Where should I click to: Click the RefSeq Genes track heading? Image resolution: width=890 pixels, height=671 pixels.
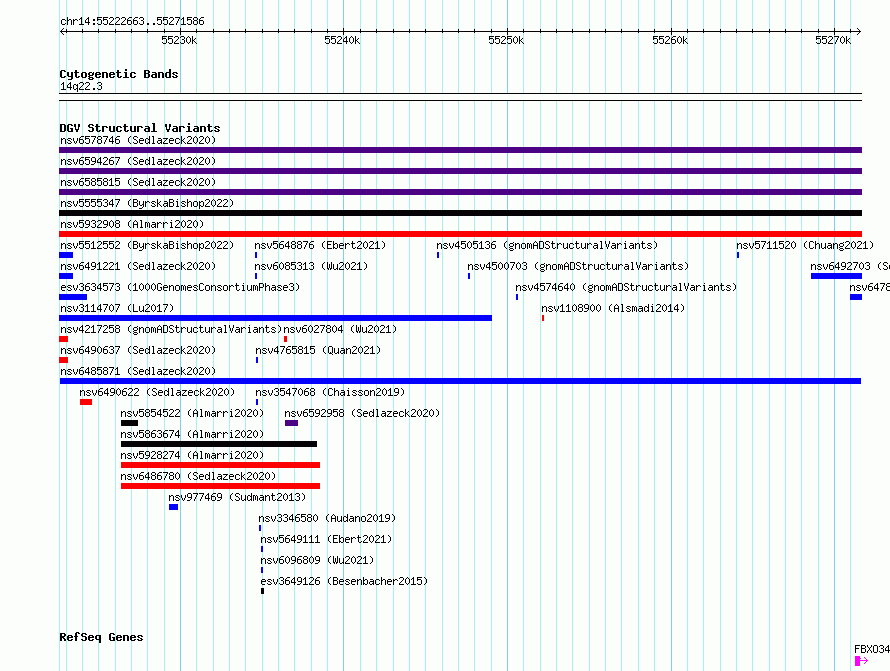pos(101,637)
